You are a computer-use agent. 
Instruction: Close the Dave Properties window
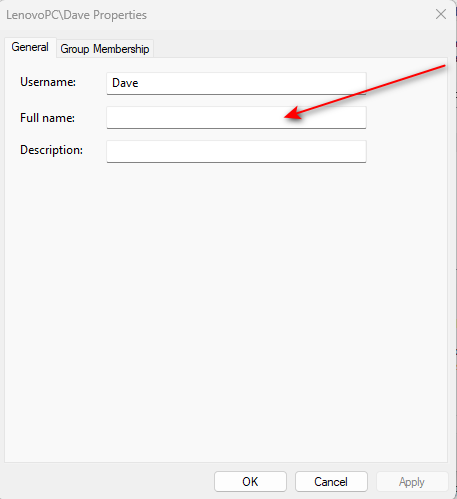pos(441,14)
